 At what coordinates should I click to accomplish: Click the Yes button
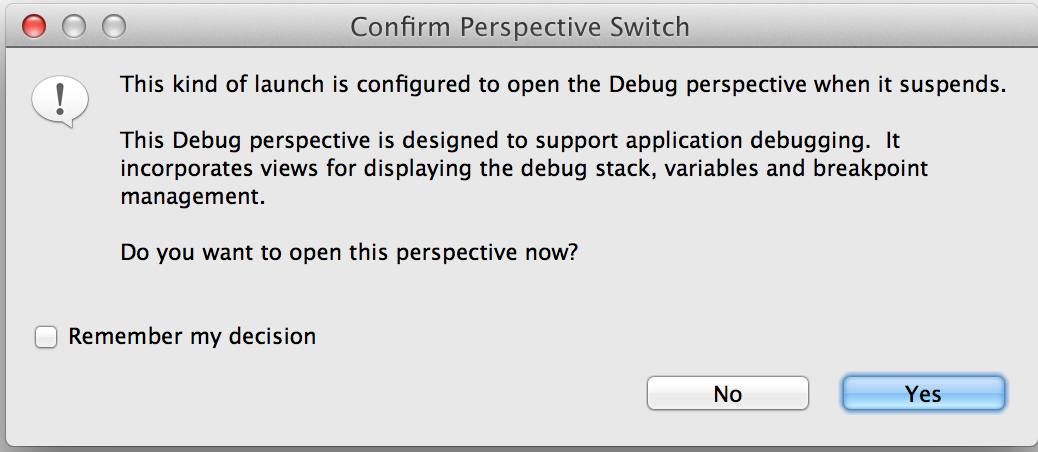(923, 393)
